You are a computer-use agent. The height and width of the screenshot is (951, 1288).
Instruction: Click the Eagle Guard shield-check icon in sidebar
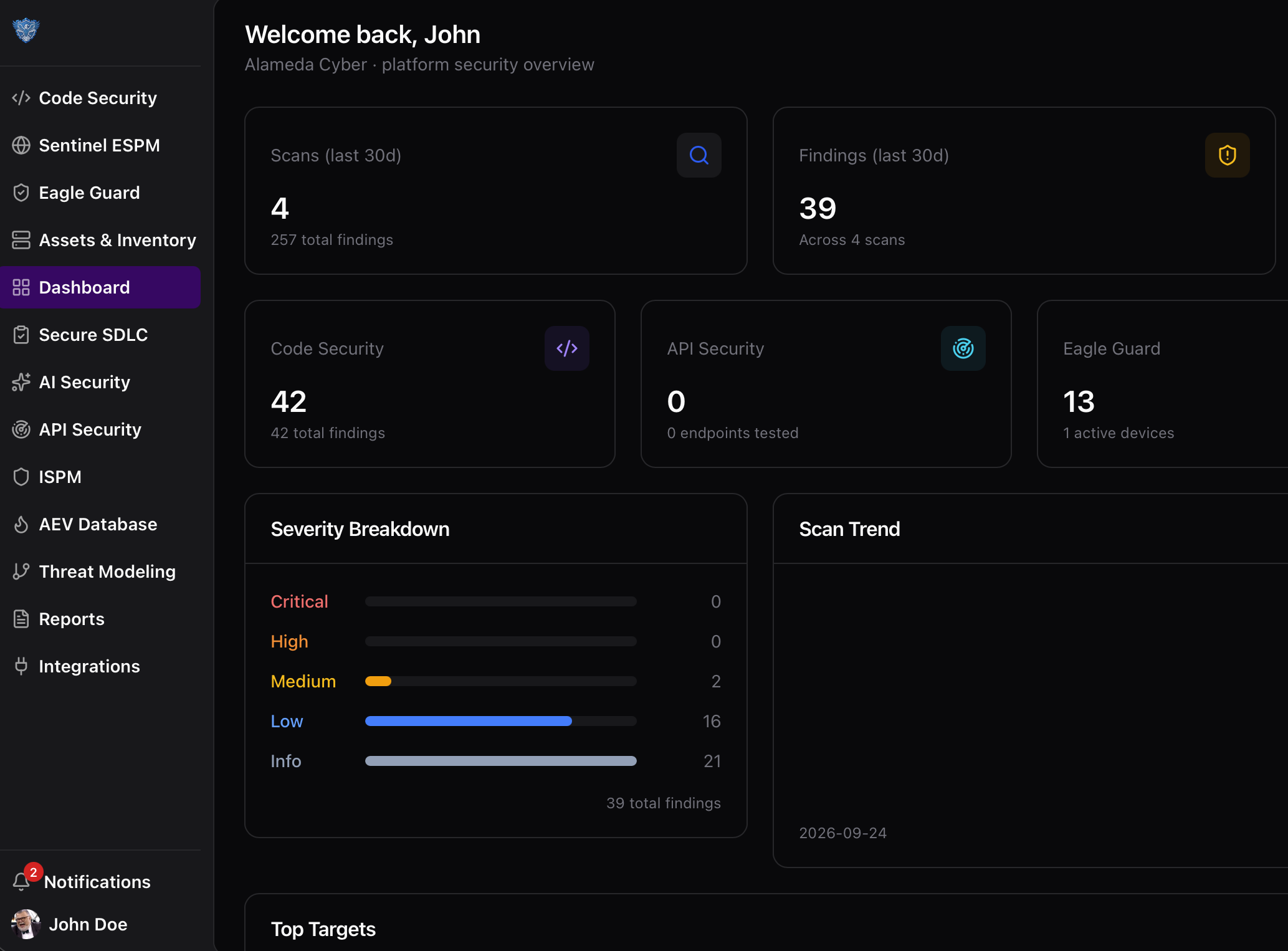coord(21,193)
